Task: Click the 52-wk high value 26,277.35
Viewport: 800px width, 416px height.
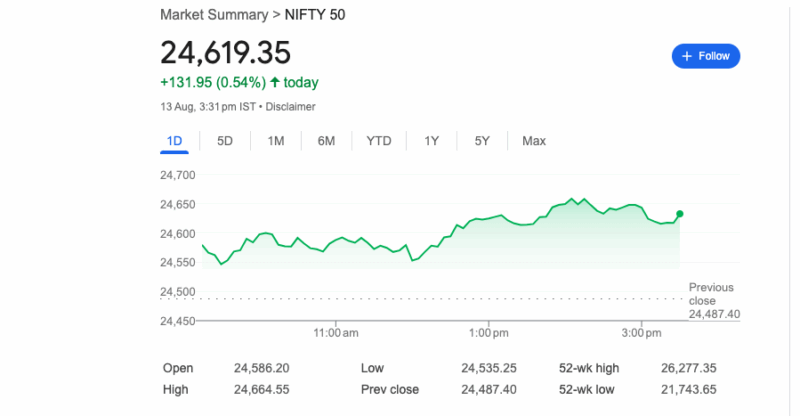Action: point(689,368)
